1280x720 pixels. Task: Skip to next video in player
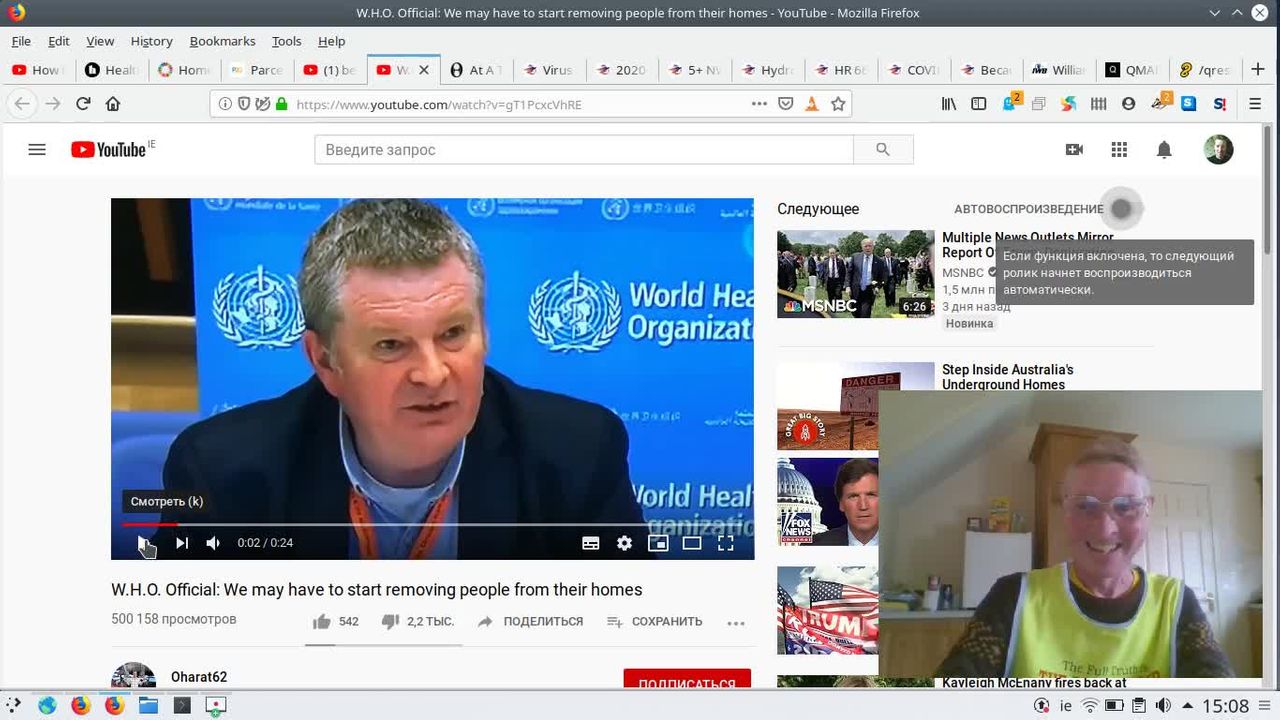pos(182,543)
